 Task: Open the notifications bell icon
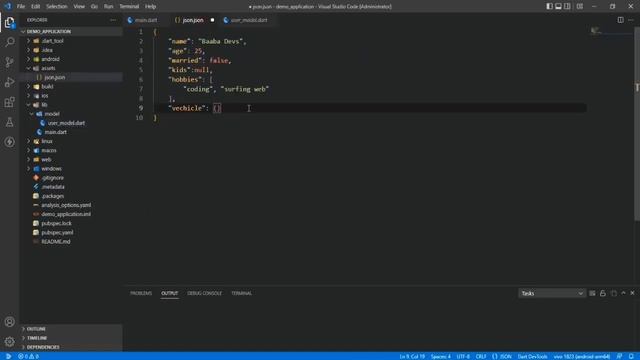pyautogui.click(x=631, y=356)
